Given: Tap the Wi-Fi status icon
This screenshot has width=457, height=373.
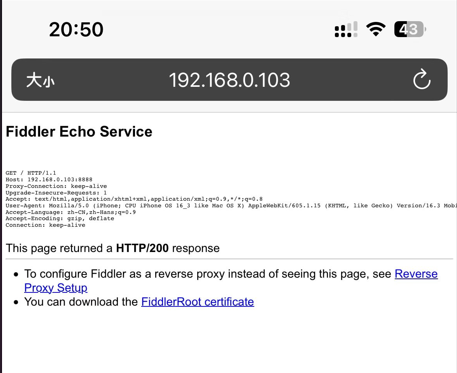Looking at the screenshot, I should click(x=376, y=29).
